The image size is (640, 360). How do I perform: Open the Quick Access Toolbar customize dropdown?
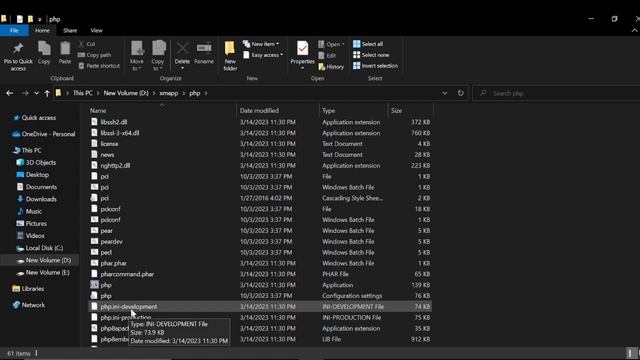(x=40, y=19)
